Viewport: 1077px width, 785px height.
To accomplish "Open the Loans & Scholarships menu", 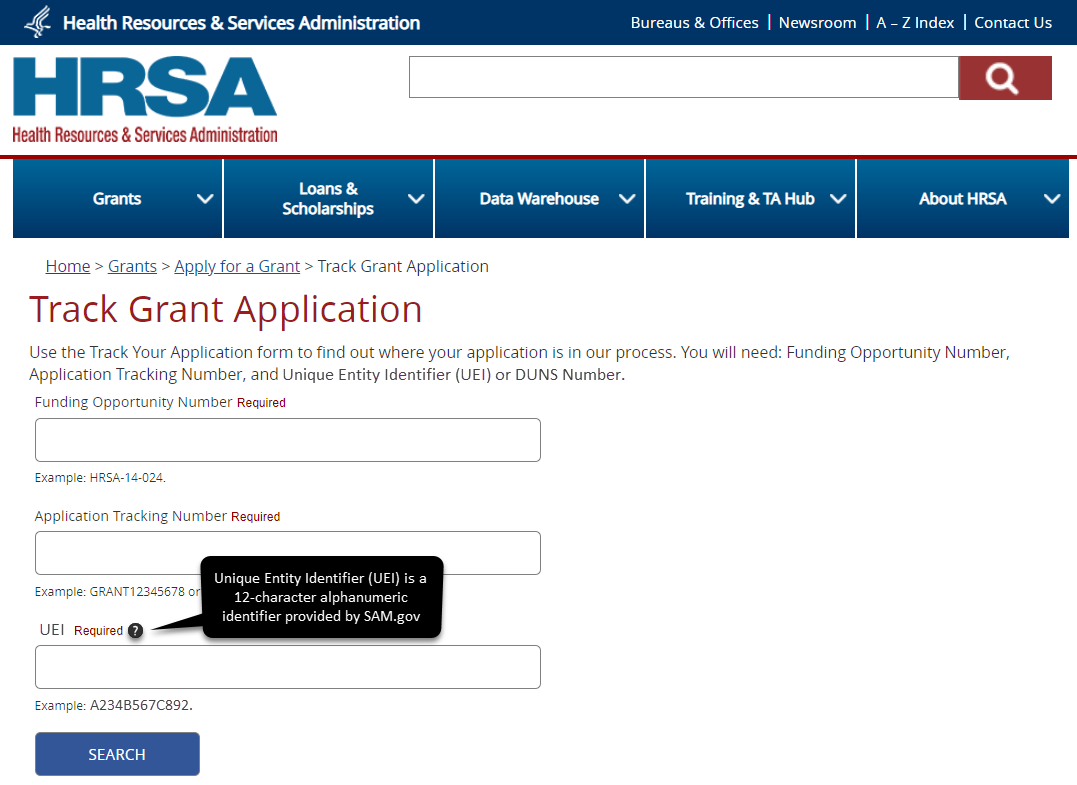I will [x=328, y=198].
